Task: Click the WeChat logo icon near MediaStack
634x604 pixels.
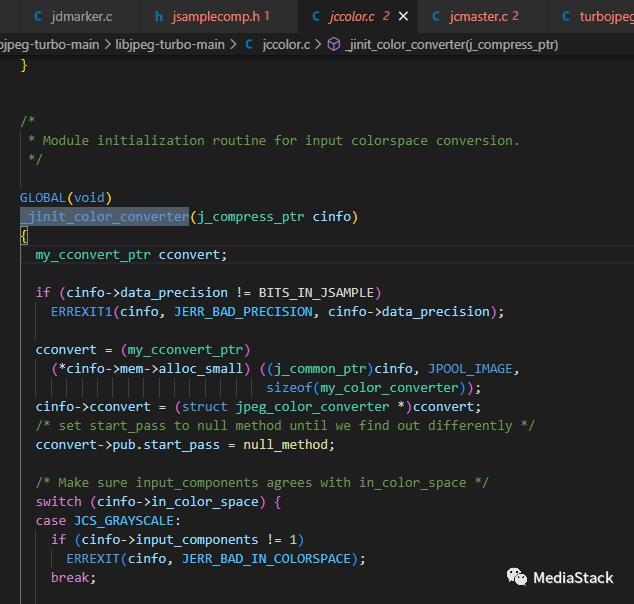Action: point(516,577)
